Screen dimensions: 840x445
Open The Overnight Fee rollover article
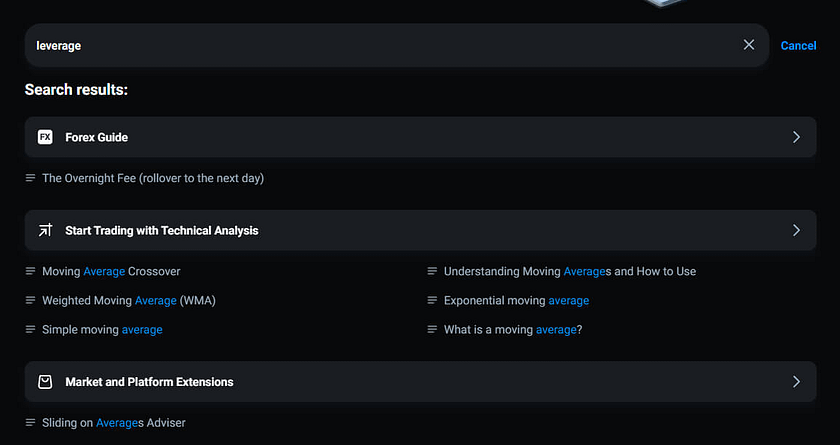[153, 178]
